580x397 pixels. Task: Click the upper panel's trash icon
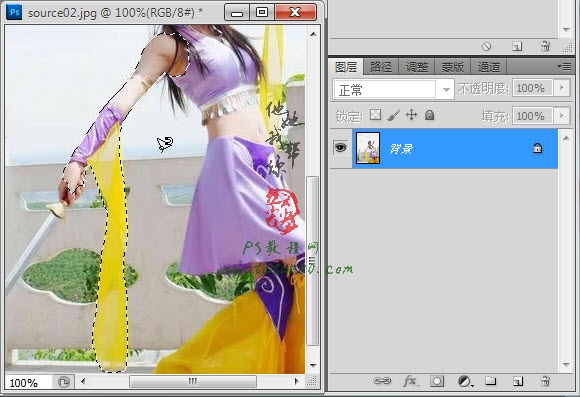point(545,46)
